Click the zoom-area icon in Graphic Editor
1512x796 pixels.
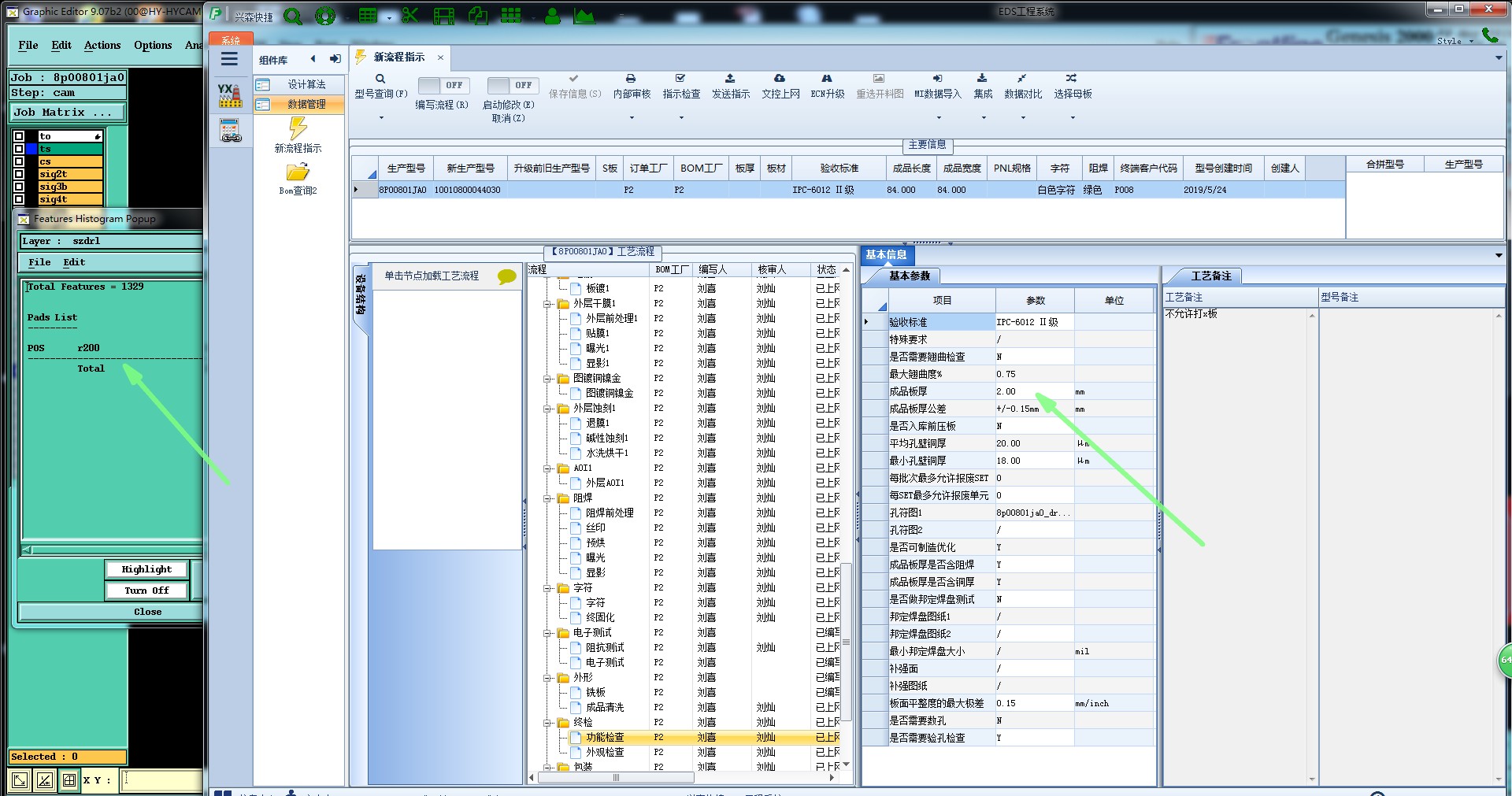point(20,780)
